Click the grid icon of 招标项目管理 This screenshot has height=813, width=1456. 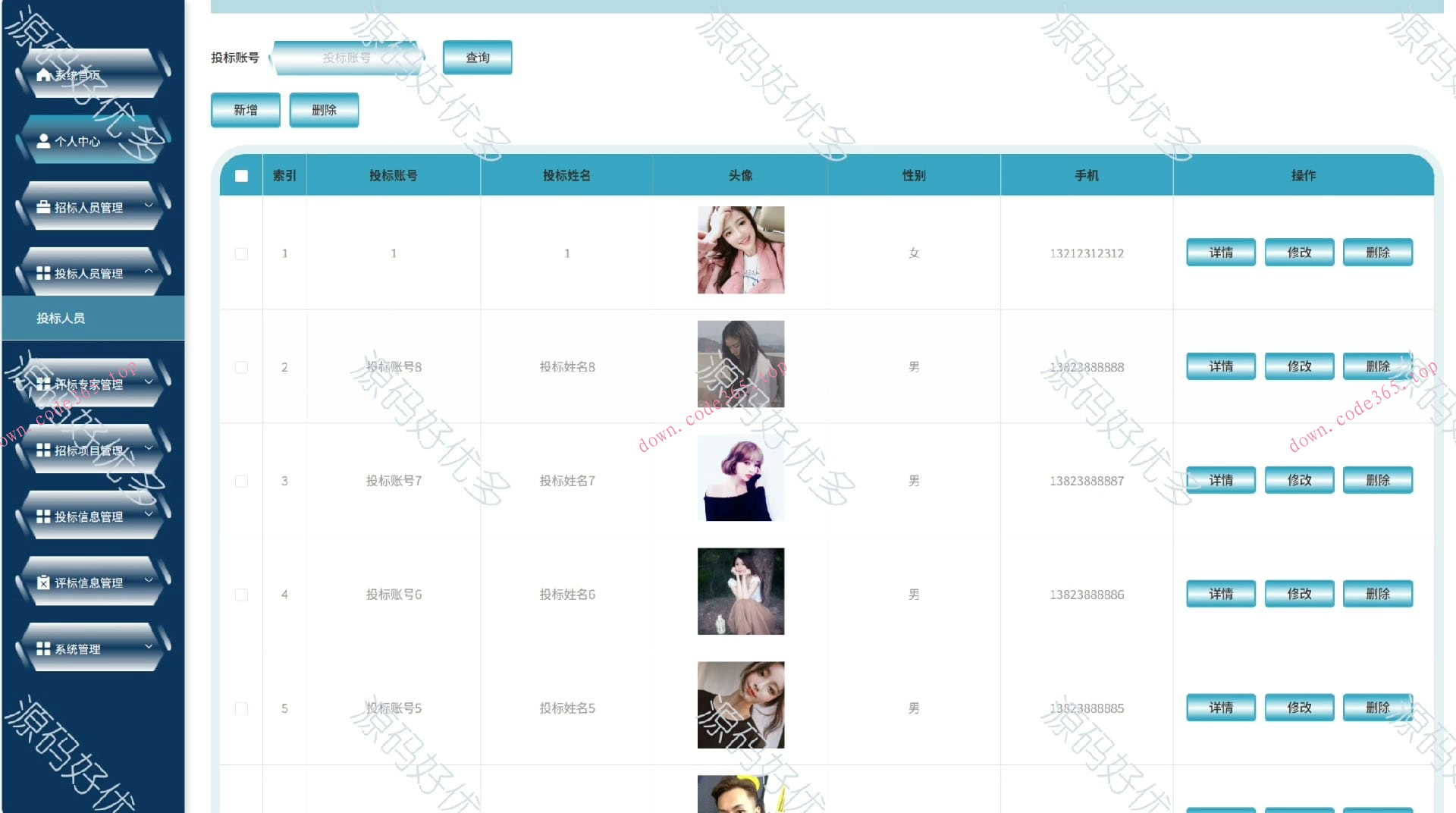[x=44, y=450]
